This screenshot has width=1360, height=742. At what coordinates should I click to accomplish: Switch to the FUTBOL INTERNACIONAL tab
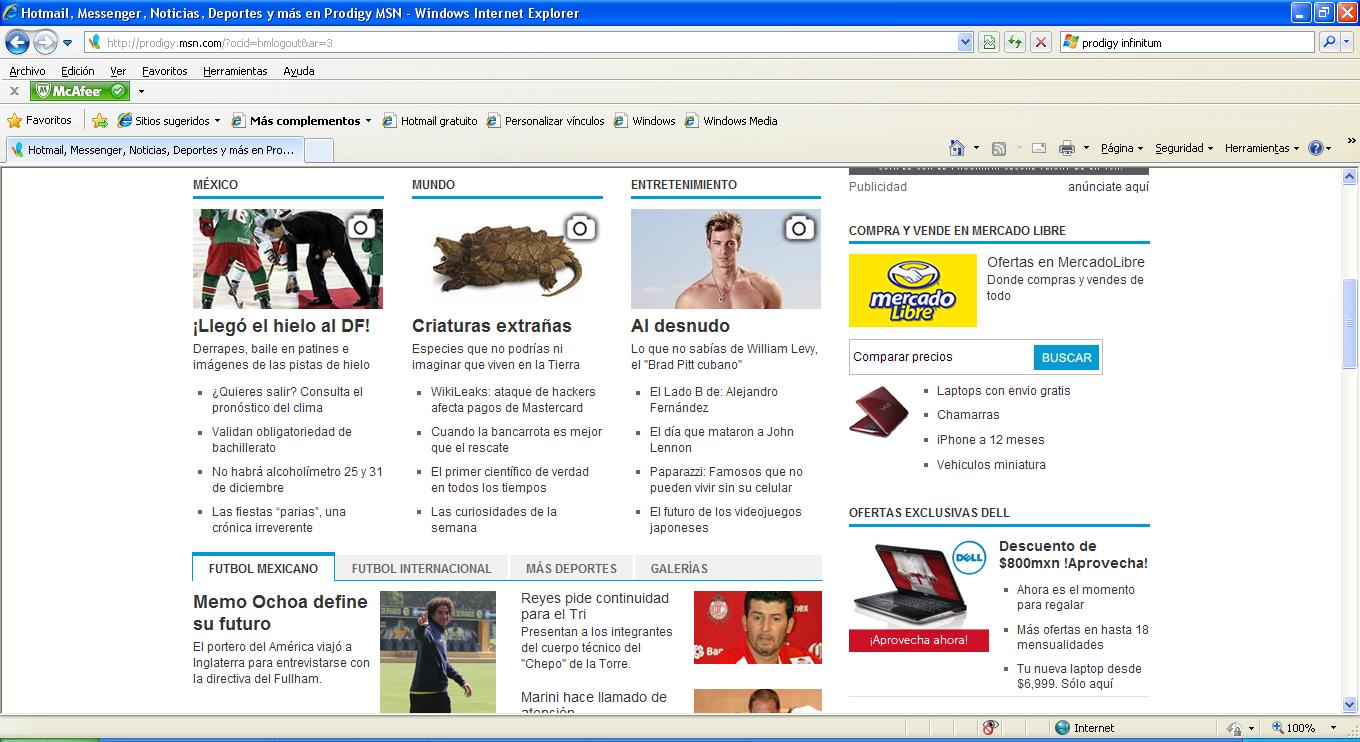pyautogui.click(x=421, y=567)
